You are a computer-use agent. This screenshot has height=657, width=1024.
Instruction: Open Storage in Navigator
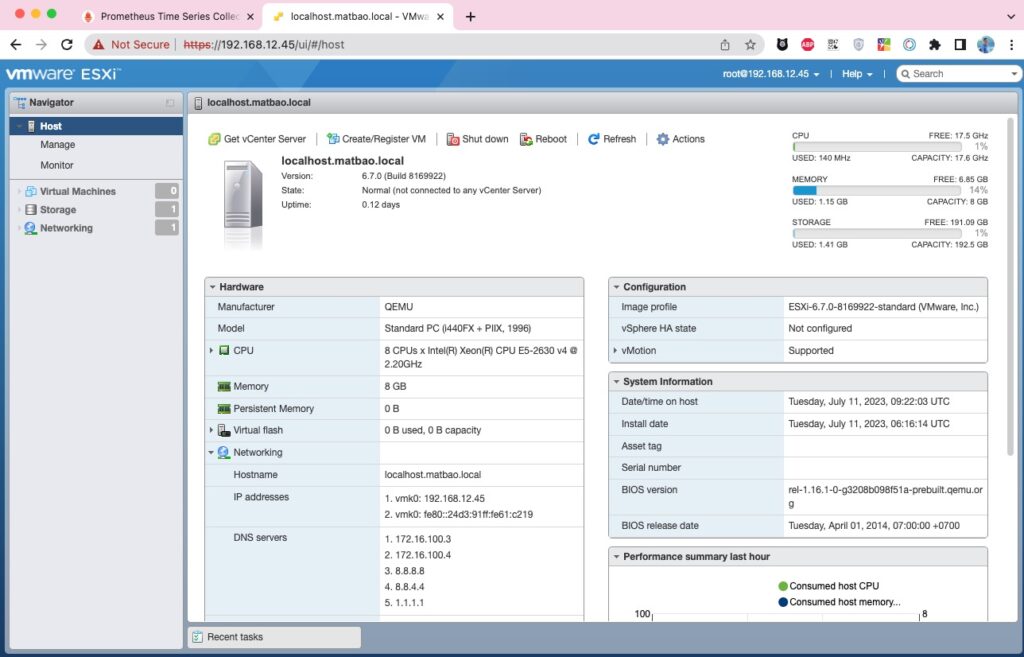click(x=58, y=210)
